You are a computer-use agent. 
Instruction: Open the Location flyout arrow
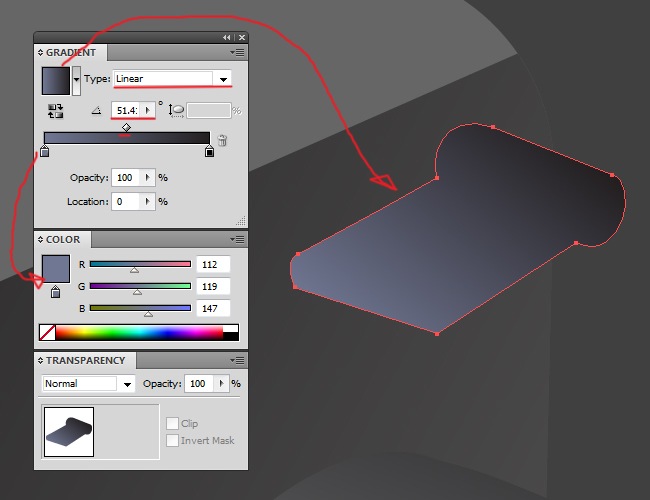pyautogui.click(x=148, y=201)
